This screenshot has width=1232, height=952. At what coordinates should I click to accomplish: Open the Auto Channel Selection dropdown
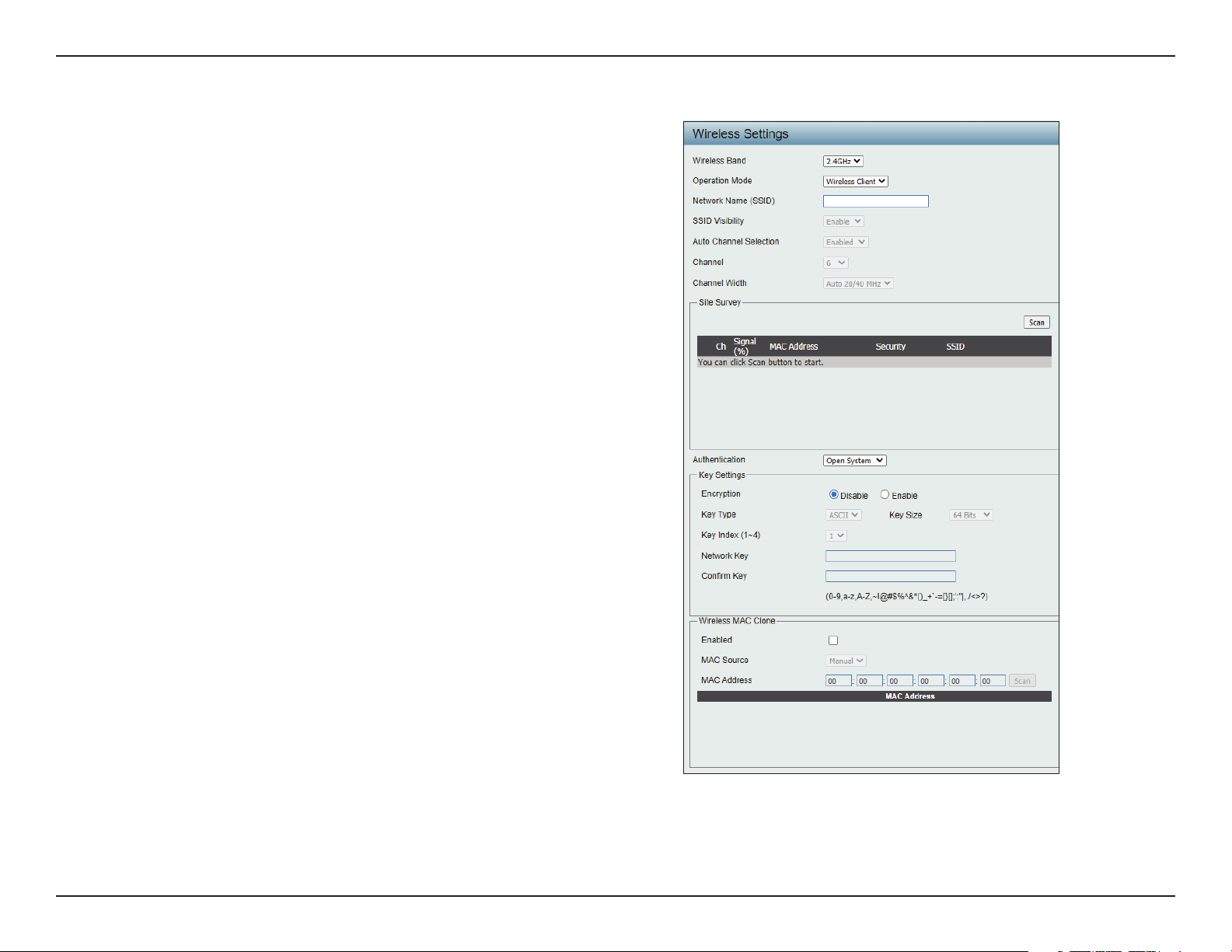[846, 242]
